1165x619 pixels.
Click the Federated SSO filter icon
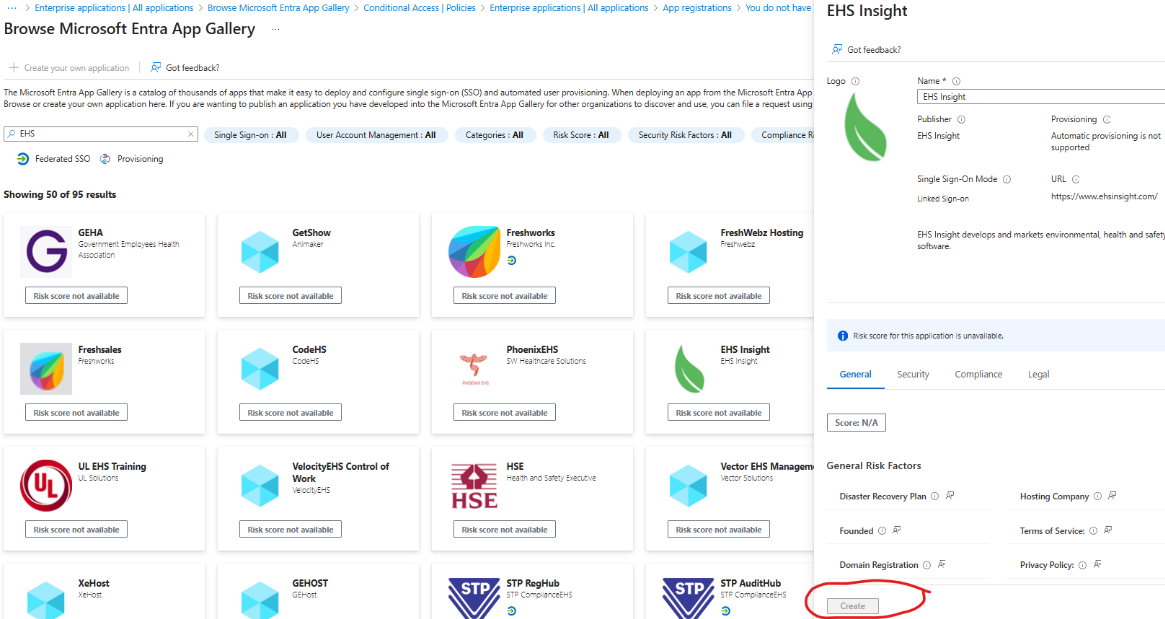[23, 159]
